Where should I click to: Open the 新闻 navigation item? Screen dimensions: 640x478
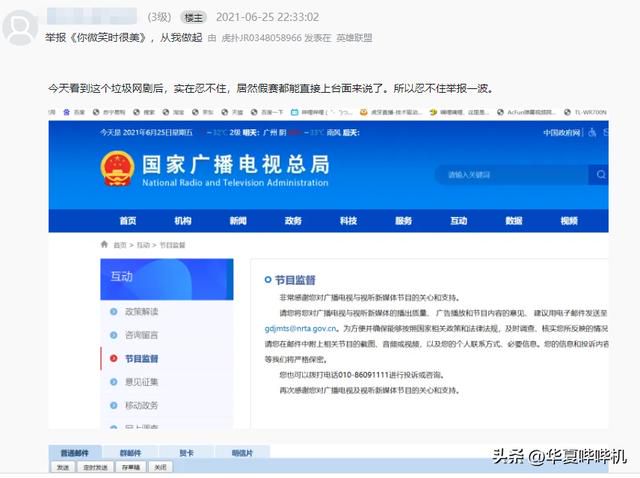[x=238, y=221]
